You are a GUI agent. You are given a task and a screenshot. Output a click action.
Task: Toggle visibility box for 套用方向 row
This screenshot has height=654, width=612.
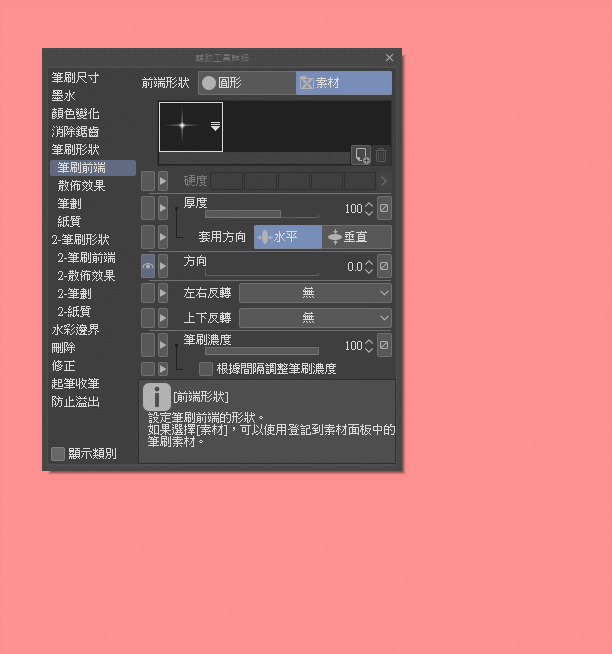(148, 237)
